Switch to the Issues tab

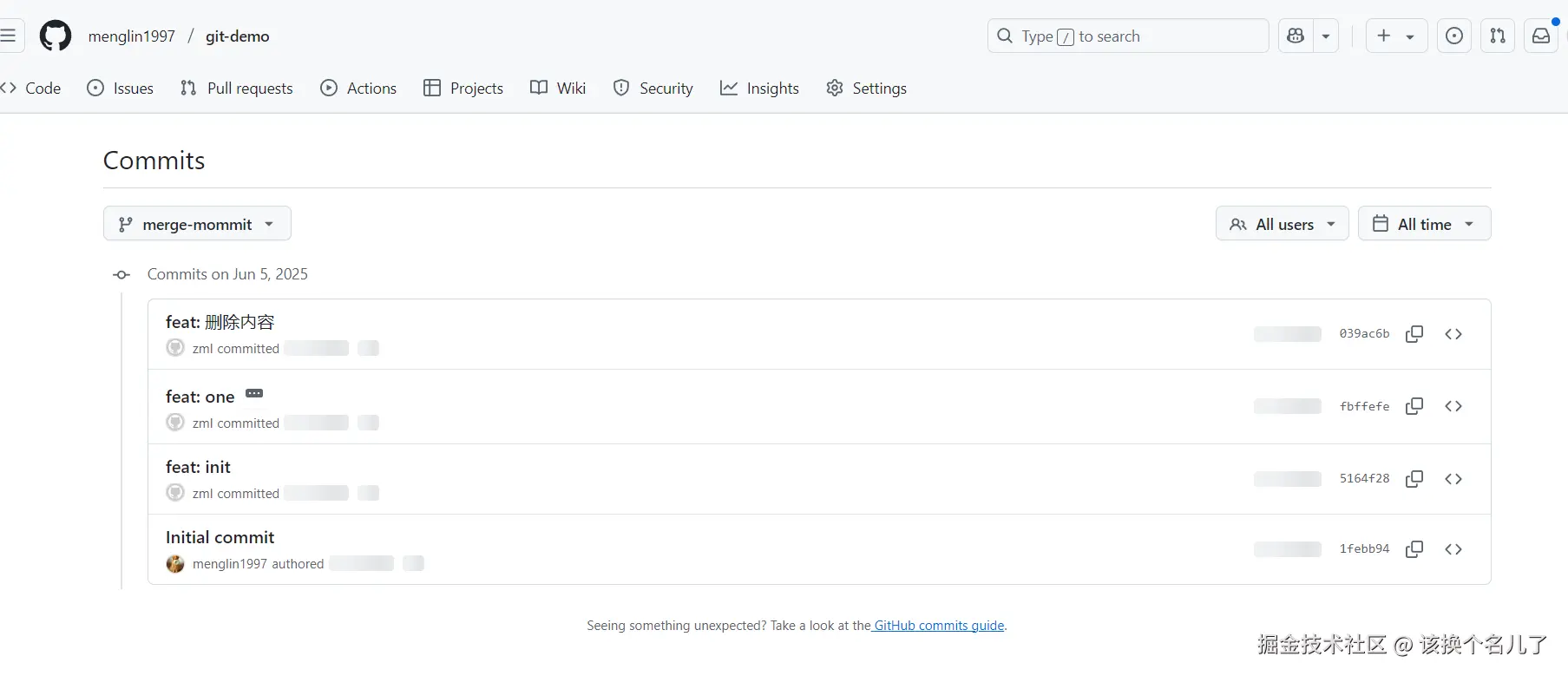(x=121, y=88)
